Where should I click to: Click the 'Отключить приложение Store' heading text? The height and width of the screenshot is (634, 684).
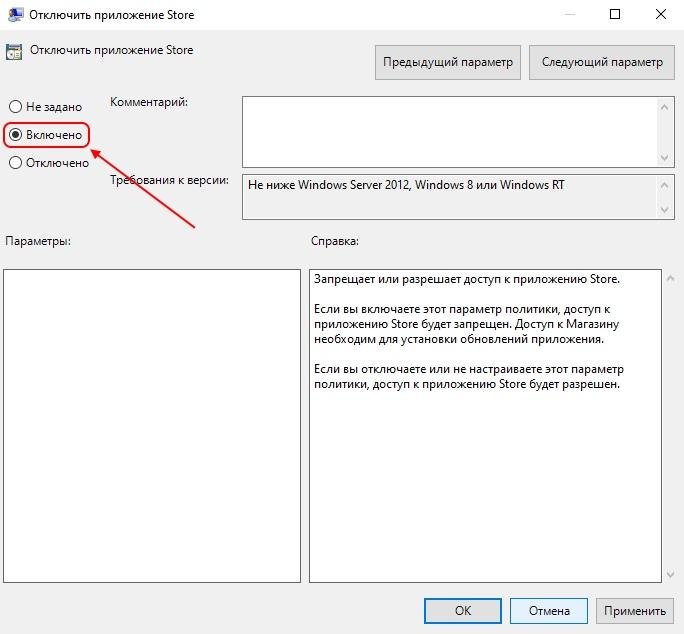111,50
